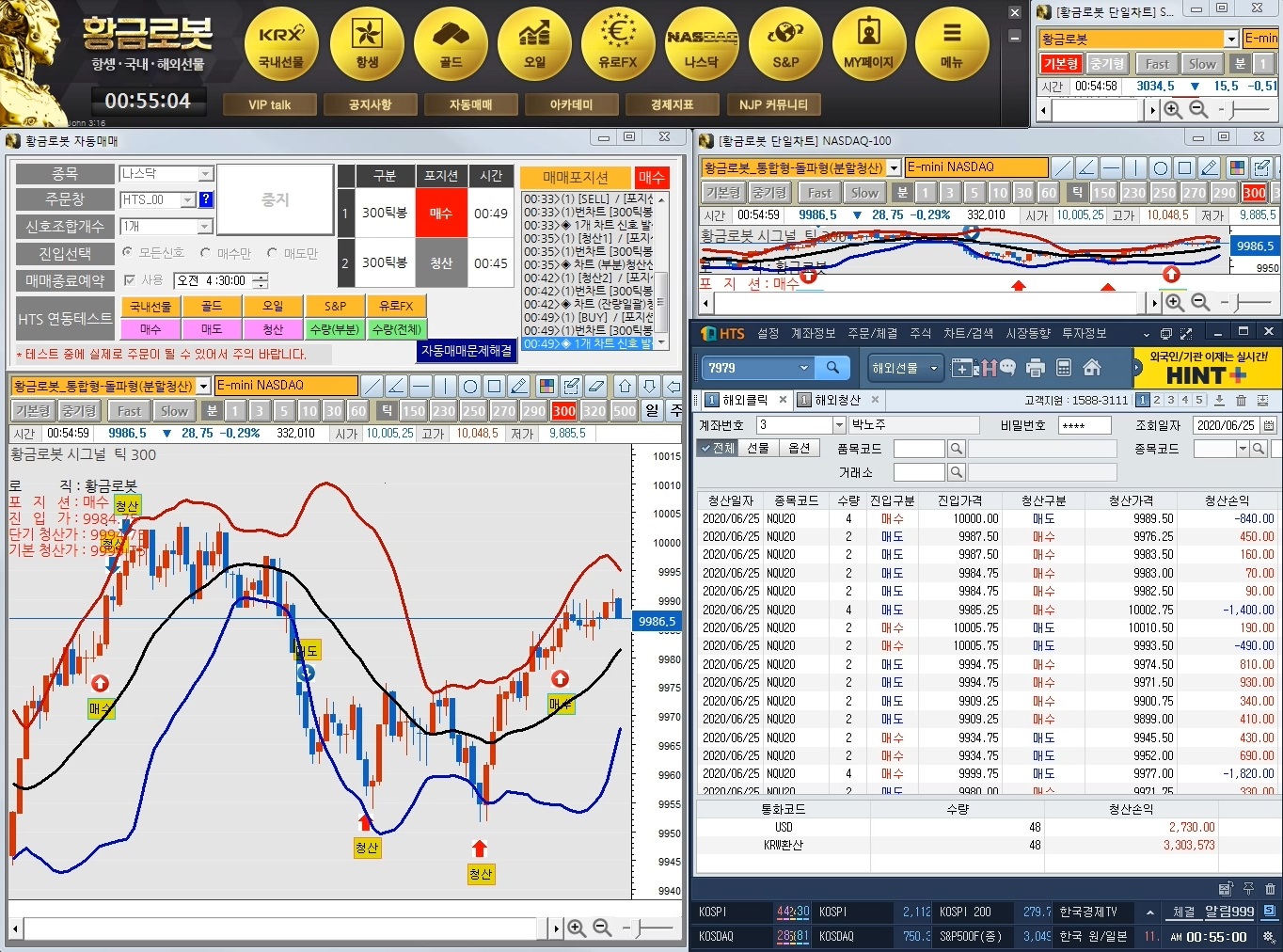This screenshot has height=952, width=1283.
Task: Open the 차트/검색 menu in HTS
Action: (x=968, y=333)
